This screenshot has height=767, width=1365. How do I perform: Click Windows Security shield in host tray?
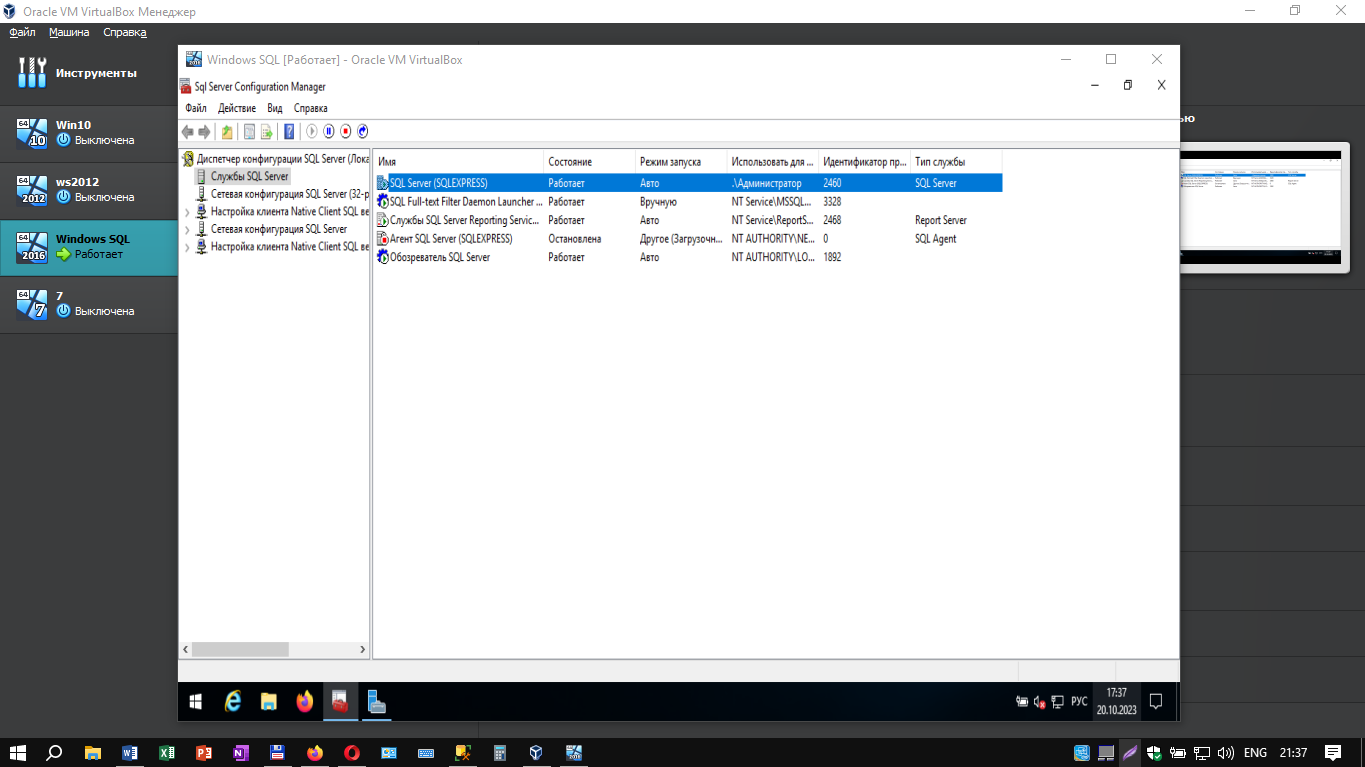[1154, 752]
